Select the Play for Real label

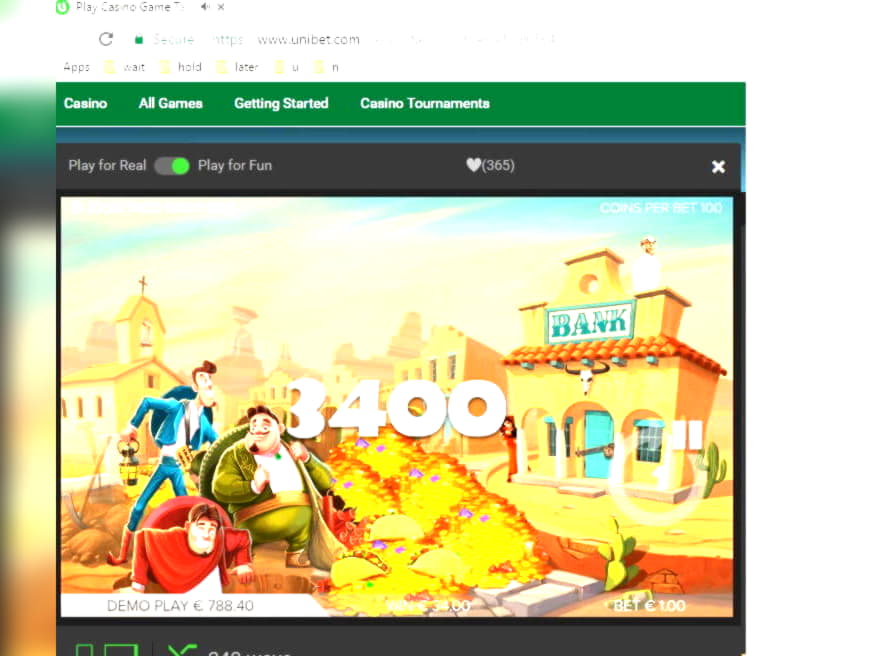107,165
